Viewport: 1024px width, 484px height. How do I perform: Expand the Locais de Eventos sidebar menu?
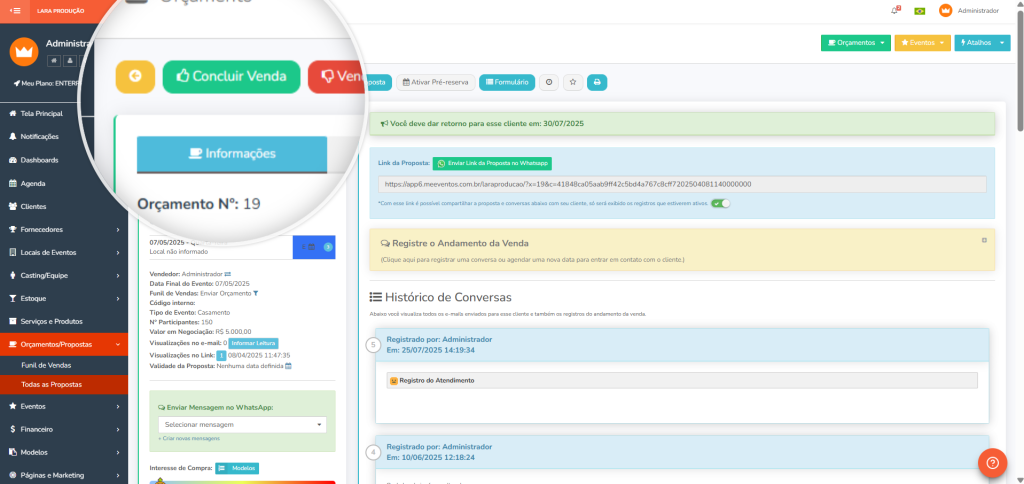64,252
